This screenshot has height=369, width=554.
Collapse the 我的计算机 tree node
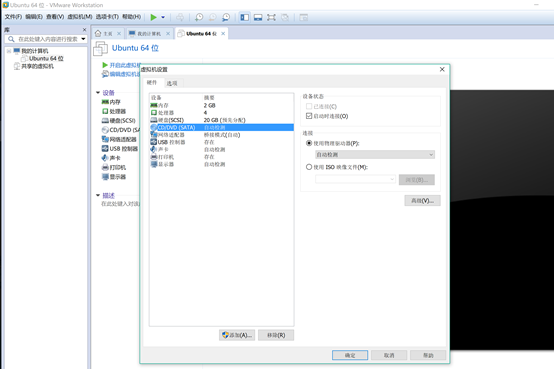pos(9,51)
